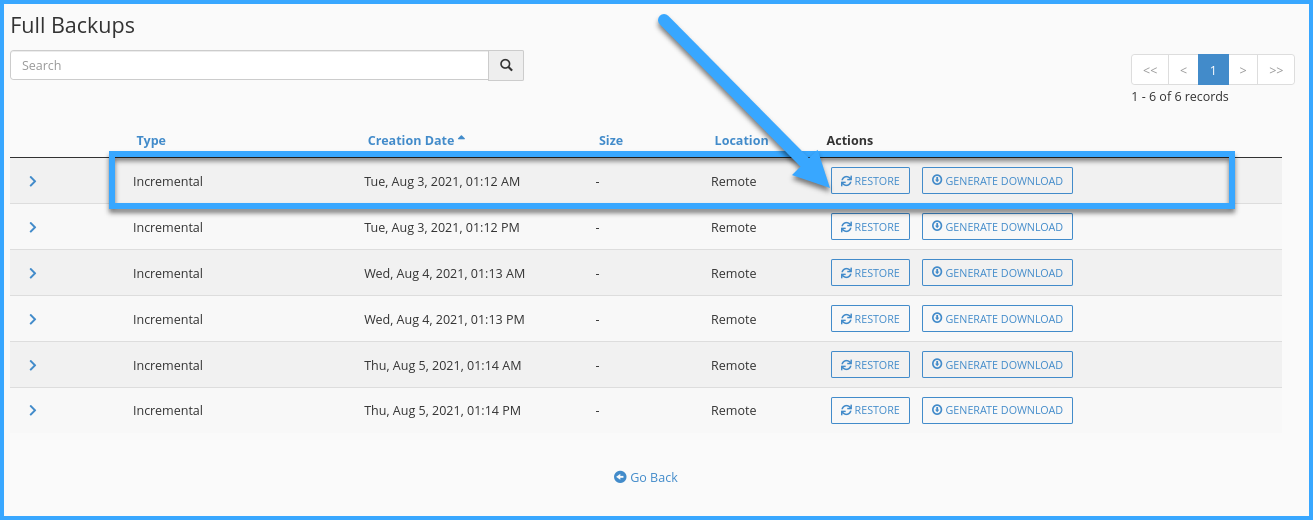The image size is (1313, 520).
Task: Generate download for Aug 3 01:12 PM backup
Action: tap(997, 227)
